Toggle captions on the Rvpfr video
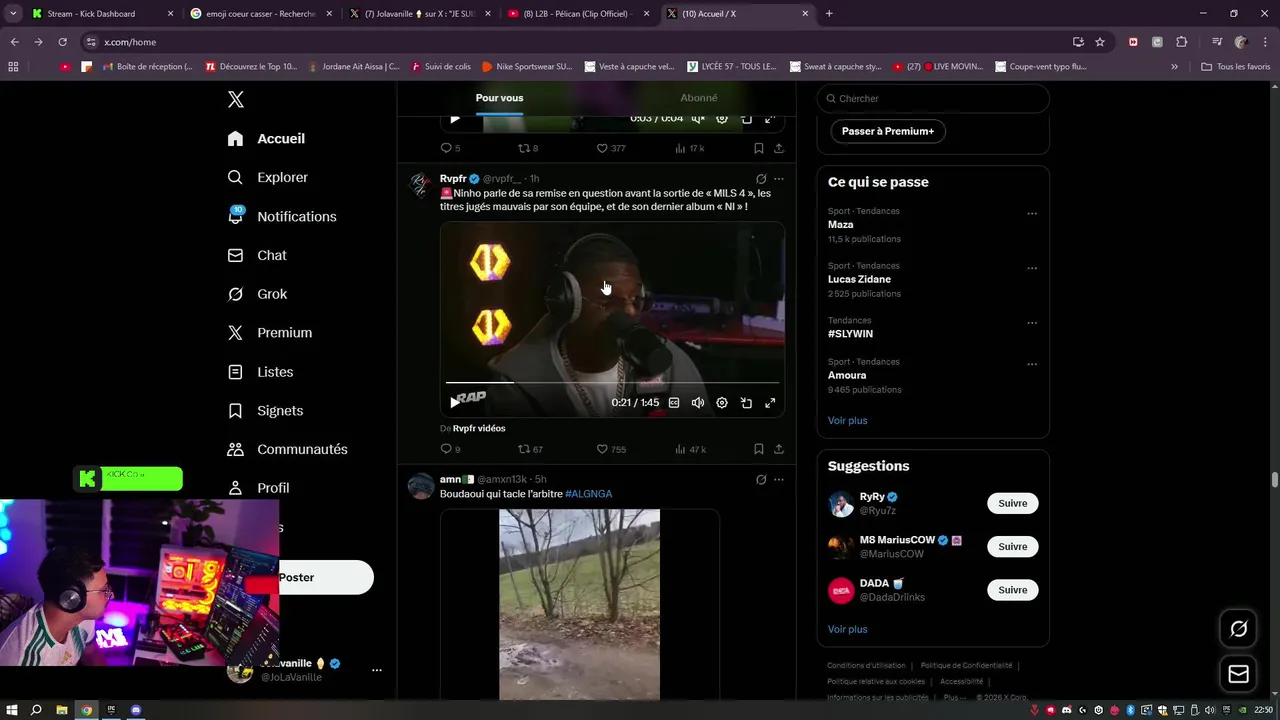Viewport: 1280px width, 720px height. click(x=674, y=403)
